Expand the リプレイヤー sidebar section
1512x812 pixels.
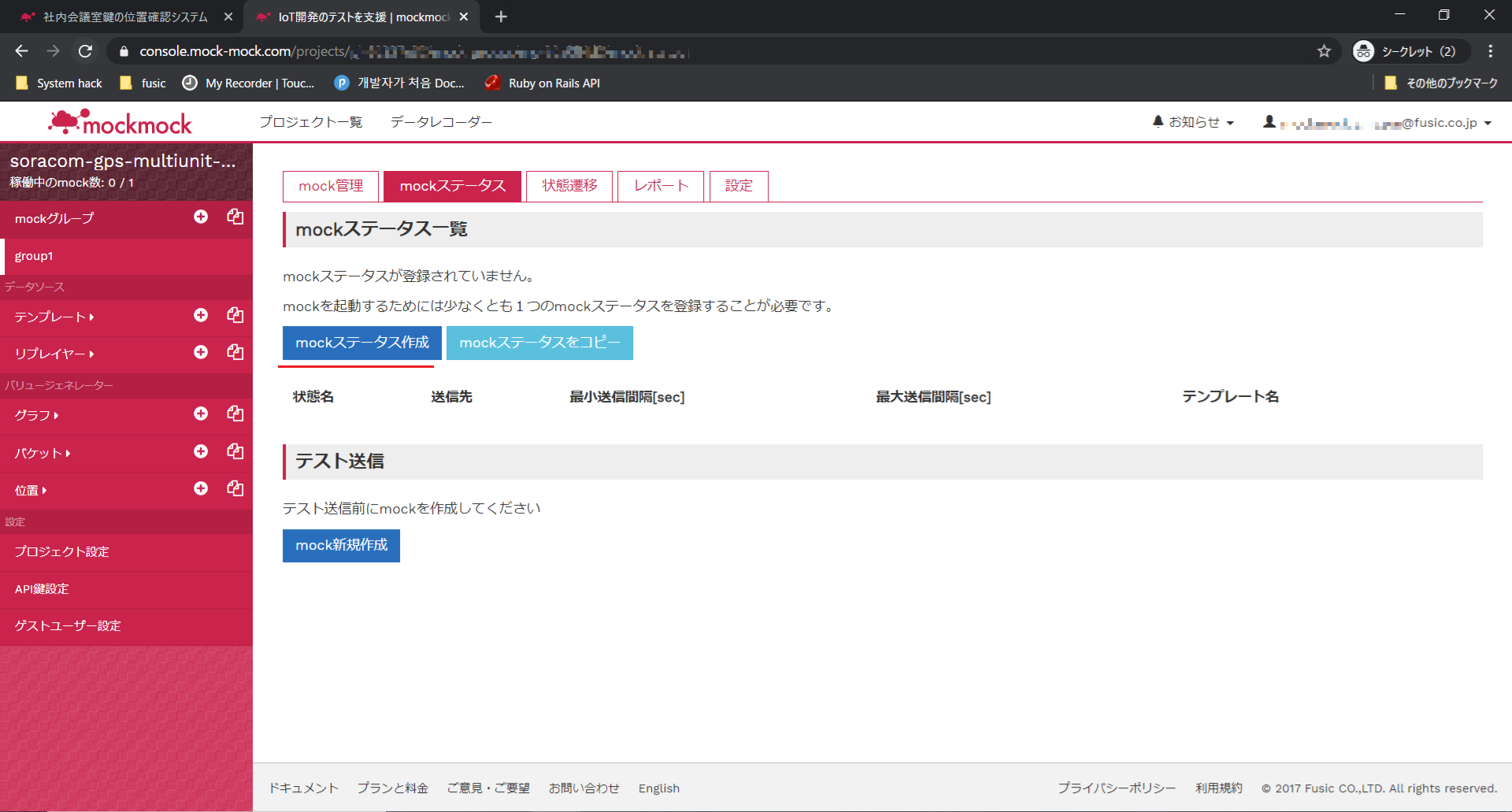click(54, 354)
